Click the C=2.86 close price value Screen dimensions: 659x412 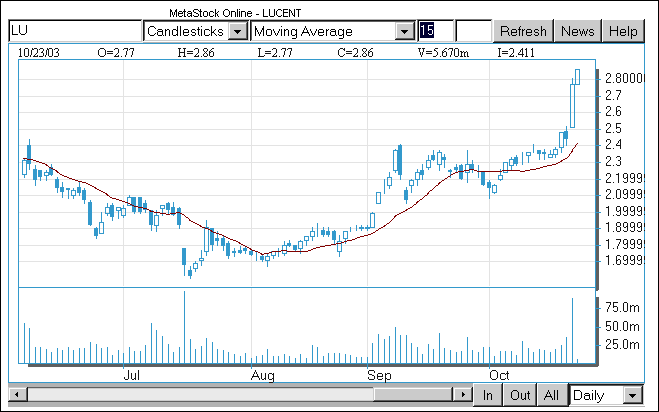[355, 53]
